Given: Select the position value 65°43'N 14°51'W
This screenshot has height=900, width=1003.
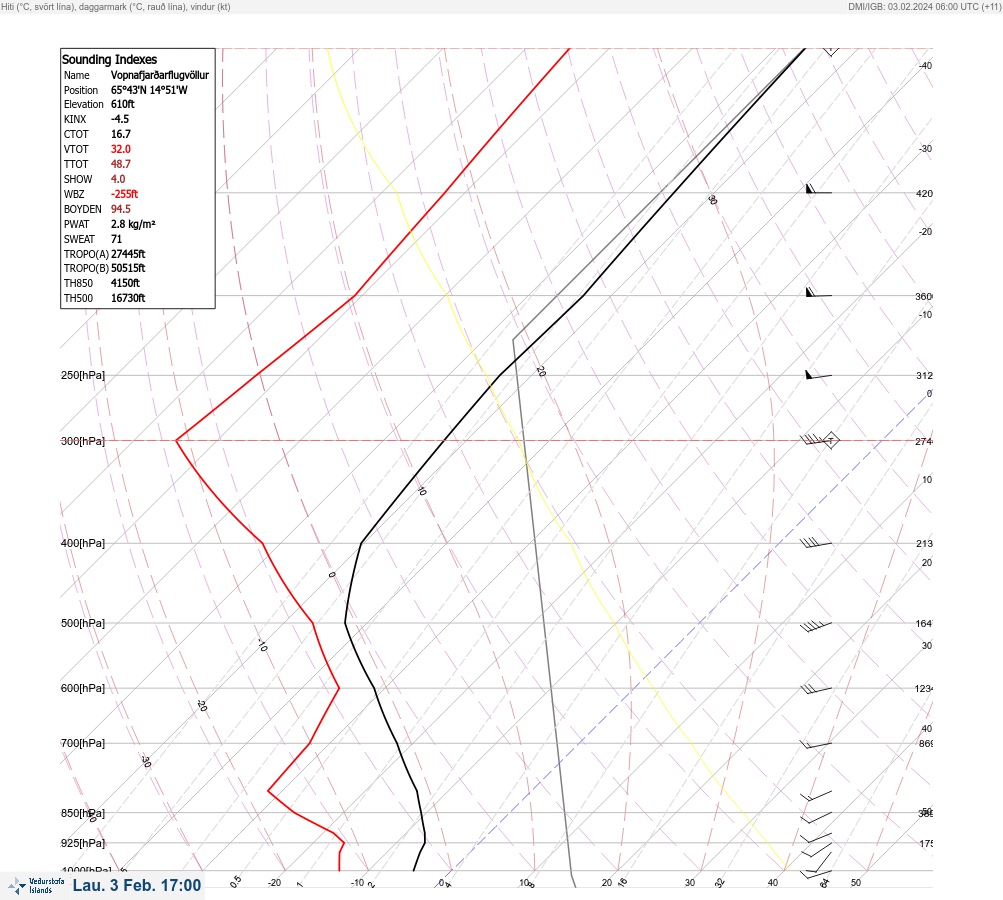Looking at the screenshot, I should coord(149,90).
